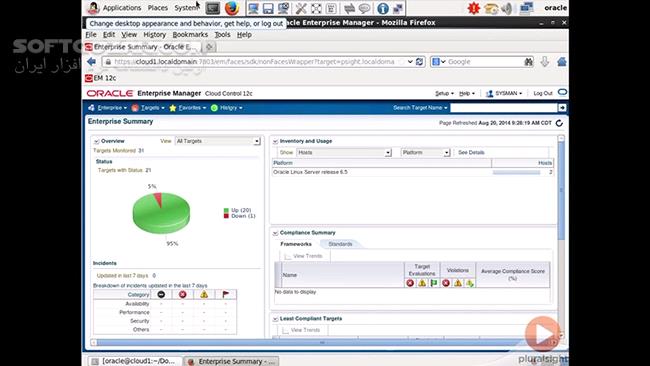Click the crossed tools icon in panel
The image size is (650, 366).
[301, 8]
